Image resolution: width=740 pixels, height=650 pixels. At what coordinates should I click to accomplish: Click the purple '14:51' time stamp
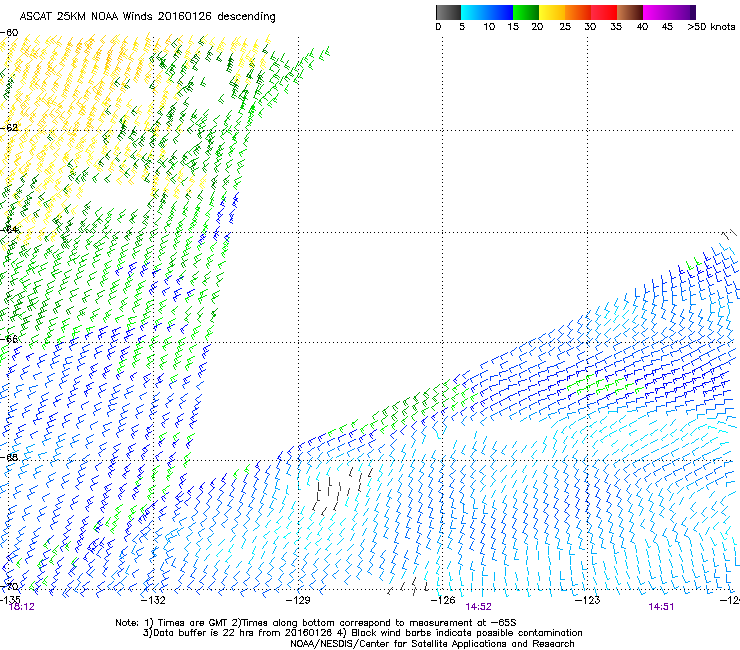(661, 607)
